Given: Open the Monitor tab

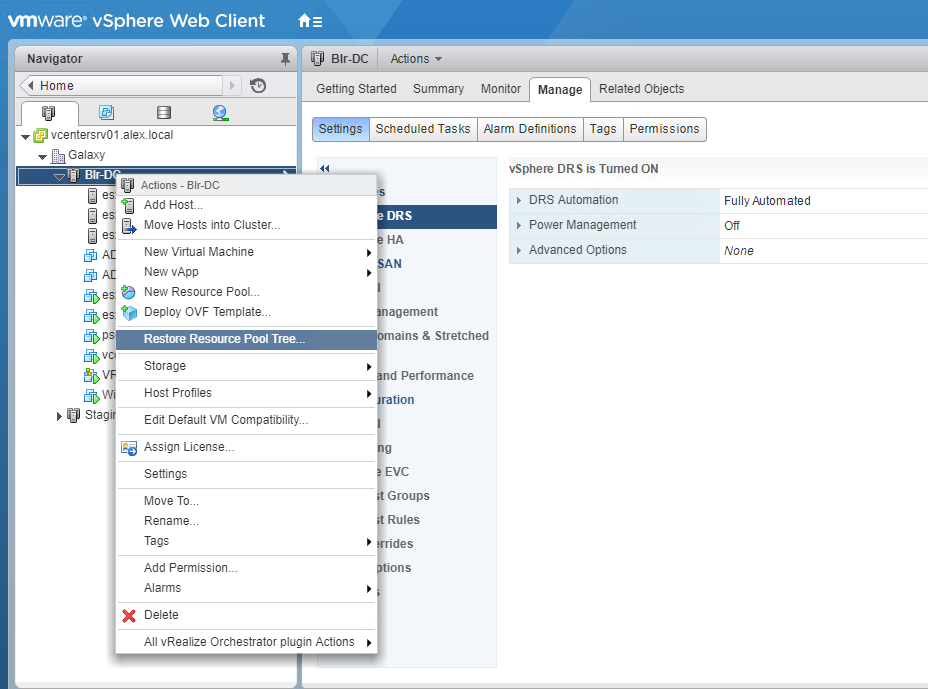Looking at the screenshot, I should click(x=500, y=89).
